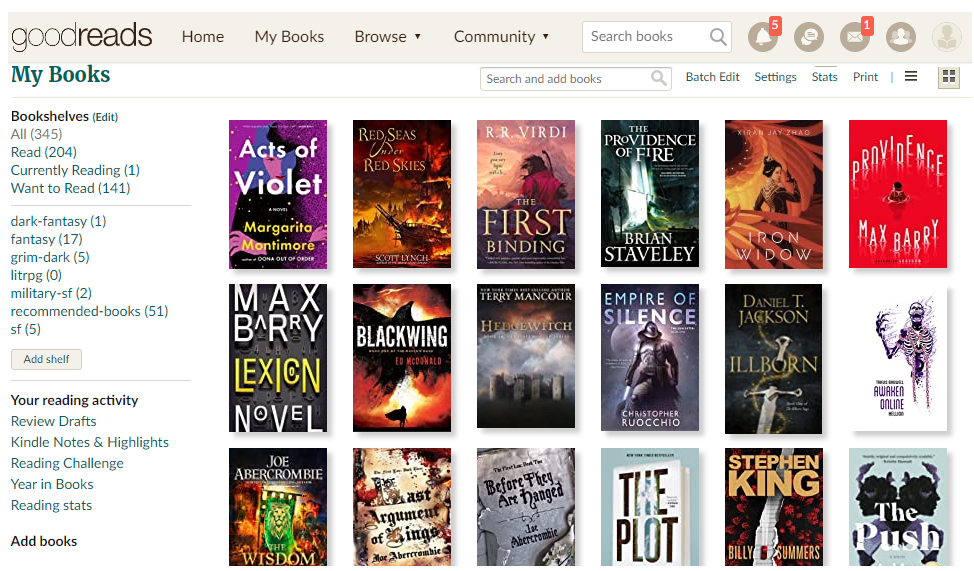Open The Push book cover
The height and width of the screenshot is (571, 974).
898,507
